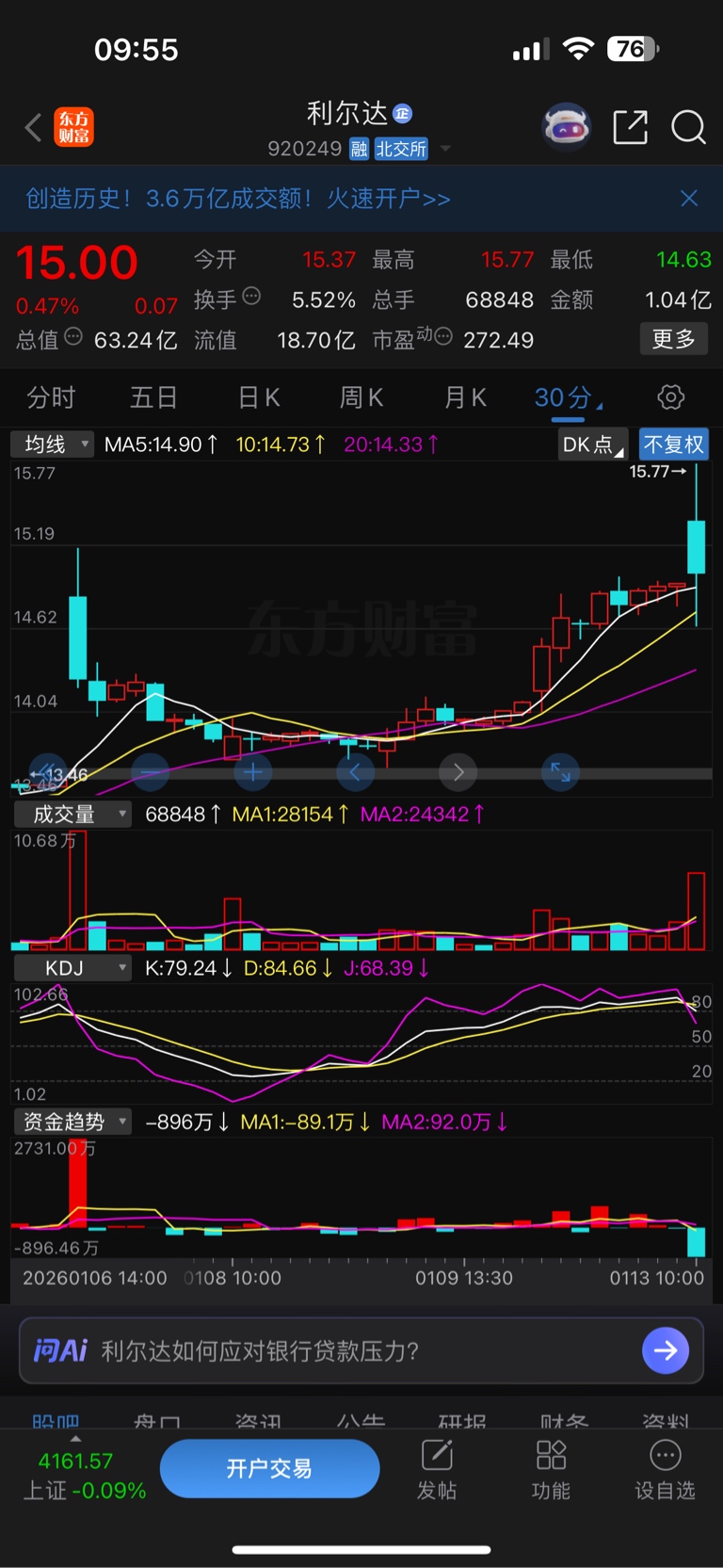
Task: Move chart forward with right chevron
Action: [458, 773]
